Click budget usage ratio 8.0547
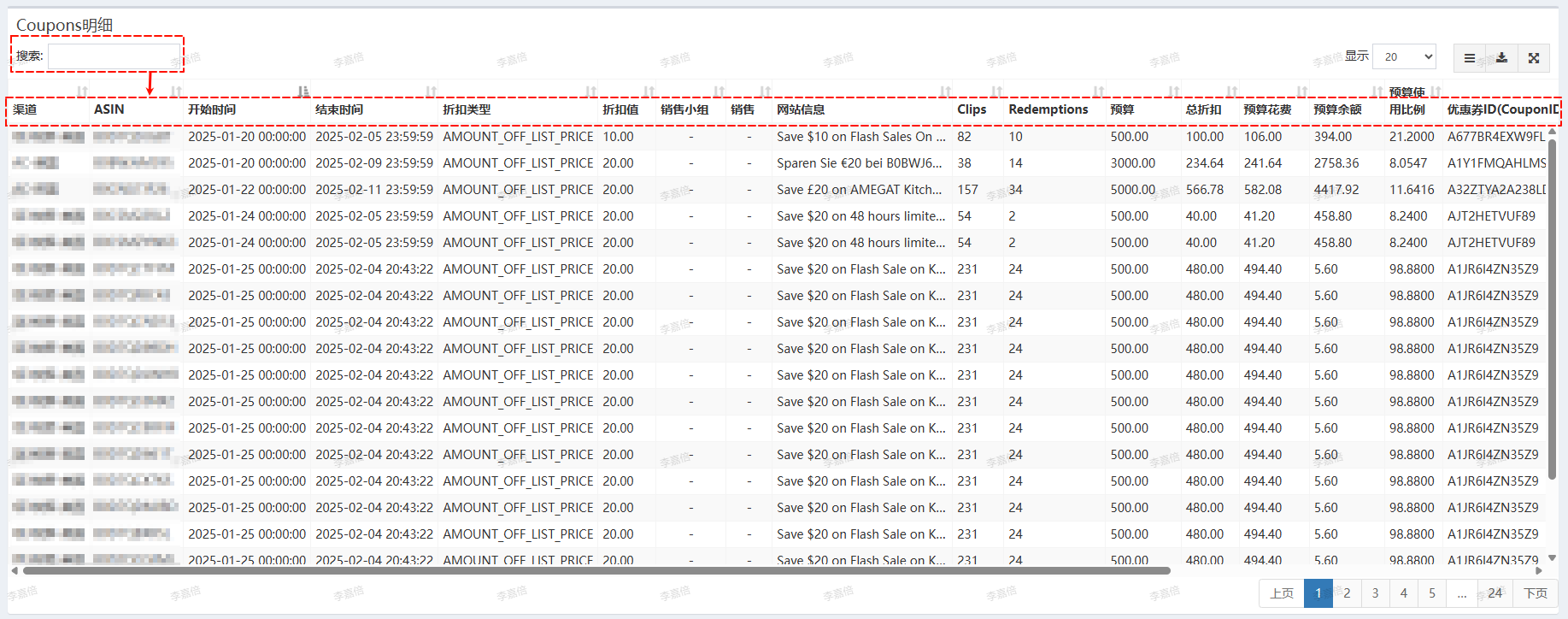1568x619 pixels. (1408, 163)
